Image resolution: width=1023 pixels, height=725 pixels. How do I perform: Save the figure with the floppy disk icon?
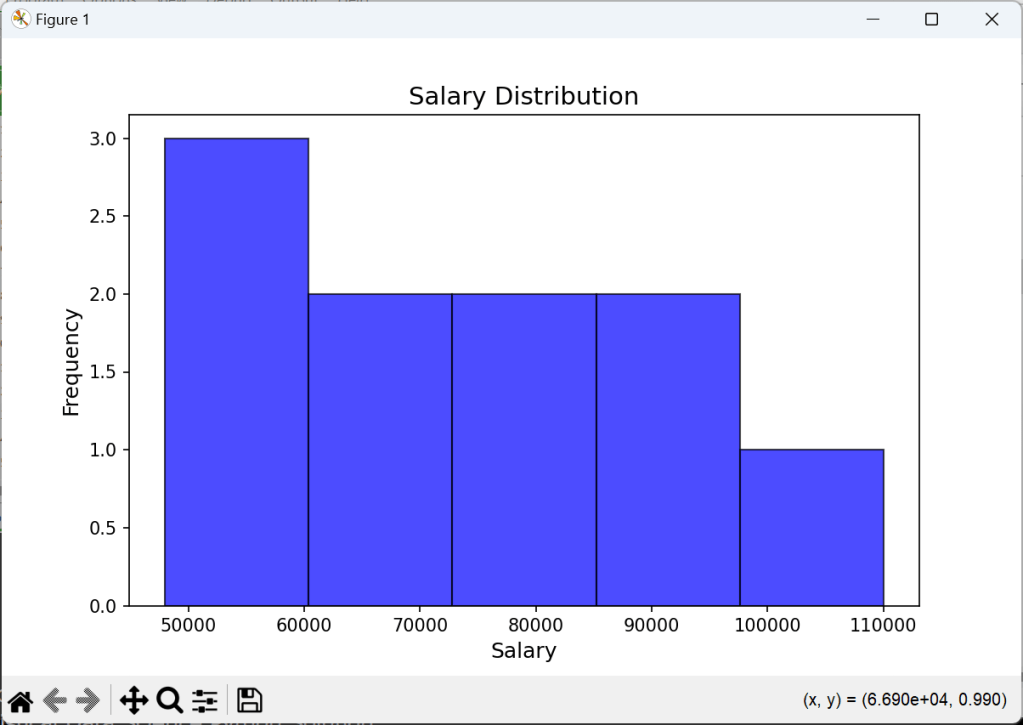tap(249, 700)
